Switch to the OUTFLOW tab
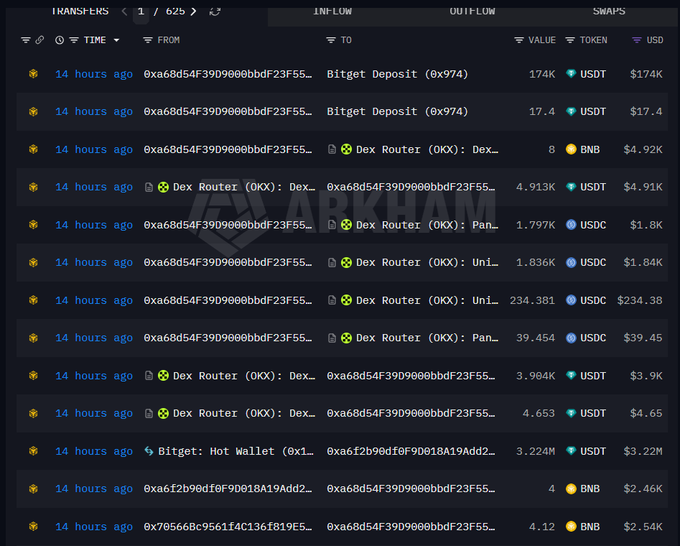This screenshot has width=680, height=546. pyautogui.click(x=472, y=11)
